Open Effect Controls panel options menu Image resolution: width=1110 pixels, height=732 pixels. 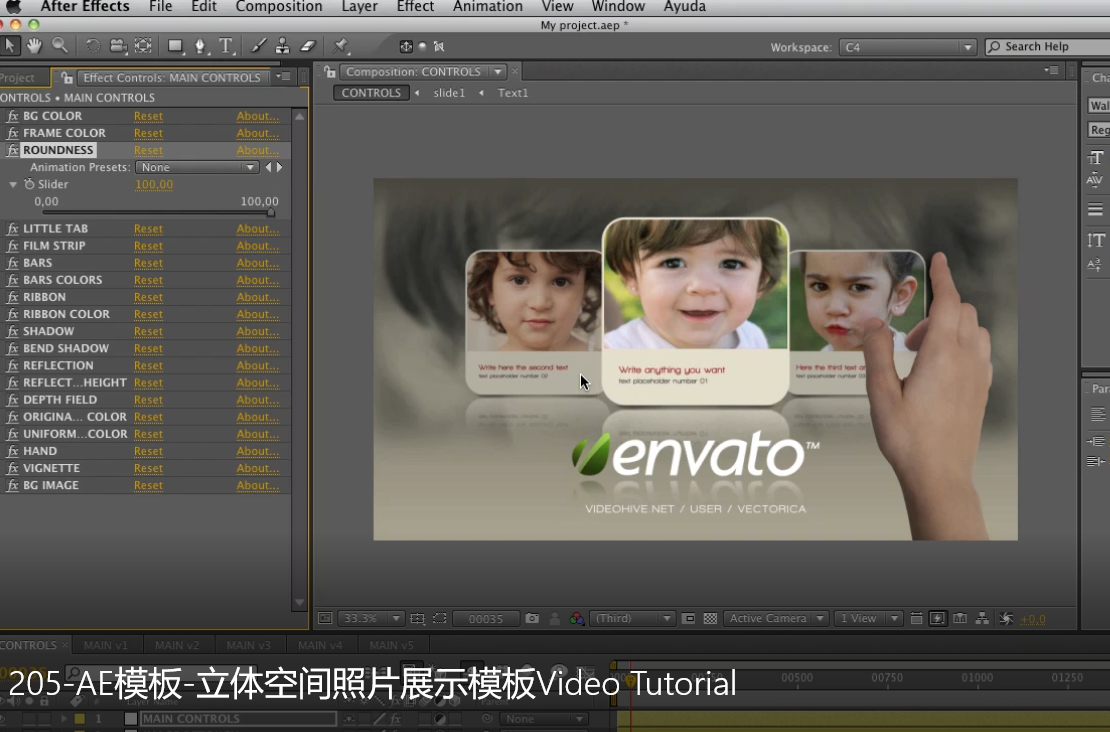coord(283,76)
